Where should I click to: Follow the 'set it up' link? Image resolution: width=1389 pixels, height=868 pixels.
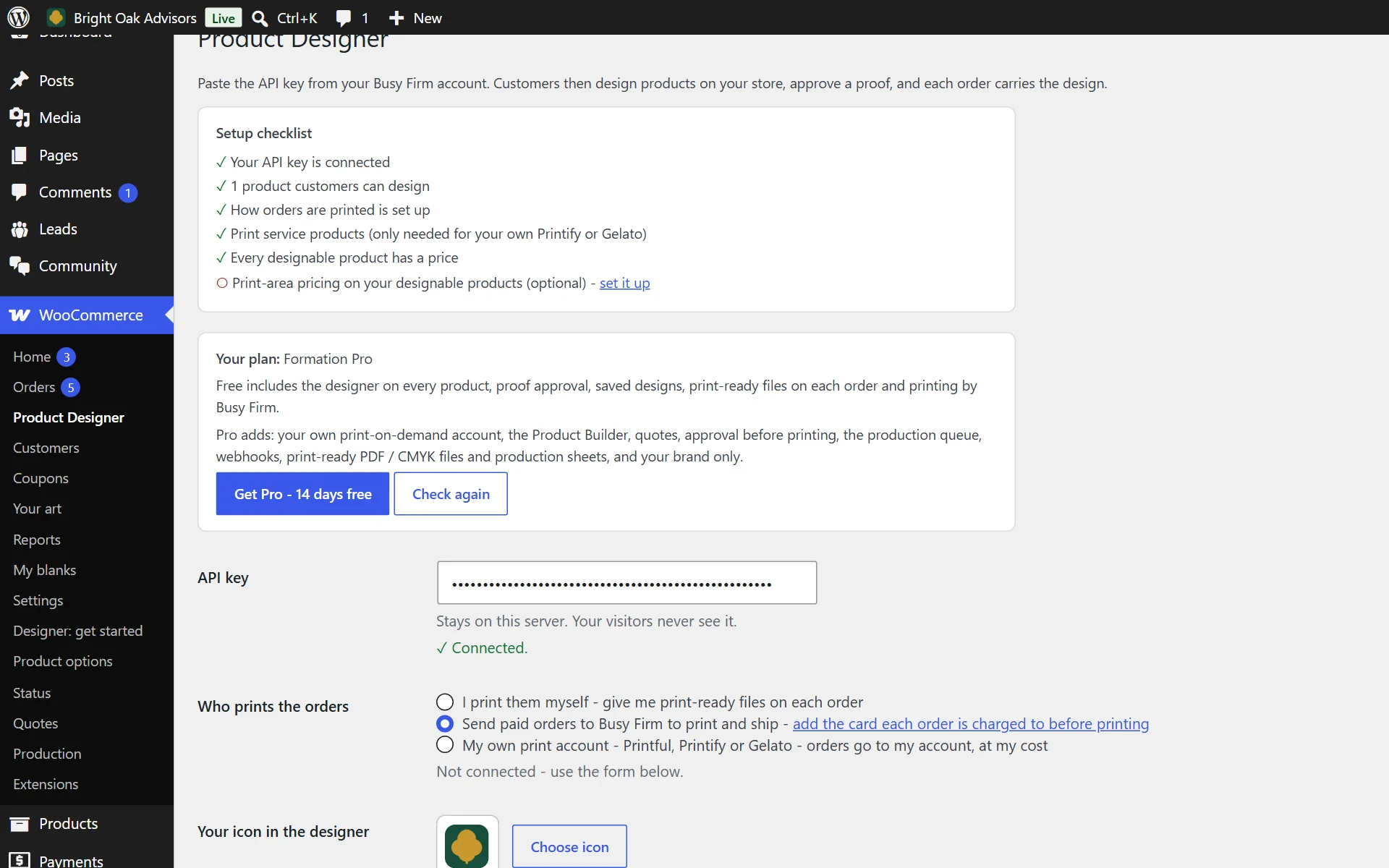624,283
